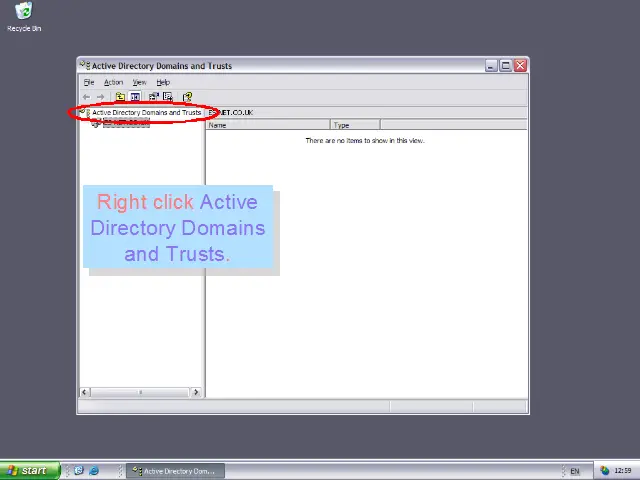Select the highlighted domain node in the tree
This screenshot has width=640, height=480.
click(126, 122)
